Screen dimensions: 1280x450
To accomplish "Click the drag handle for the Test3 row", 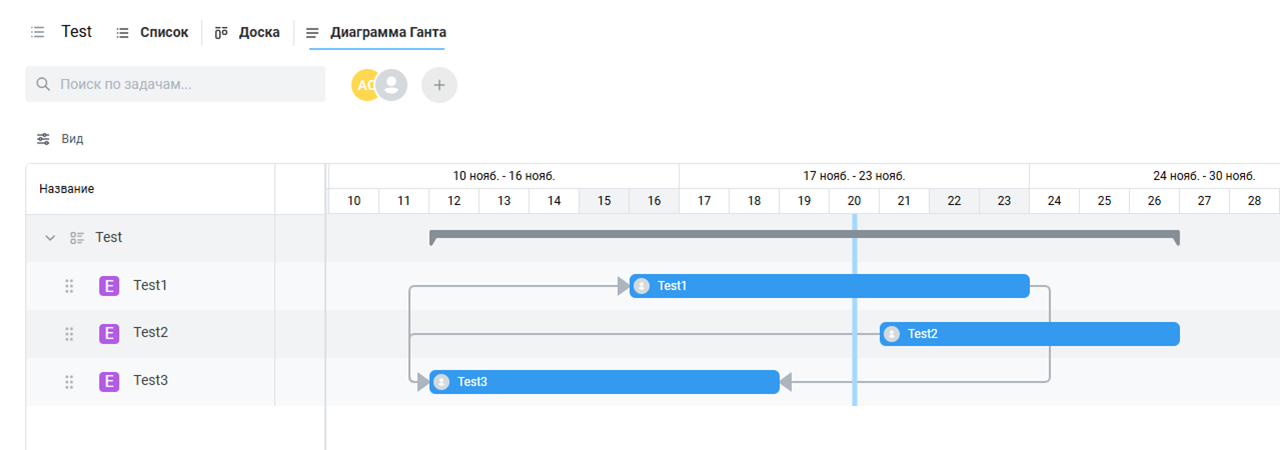I will tap(69, 381).
